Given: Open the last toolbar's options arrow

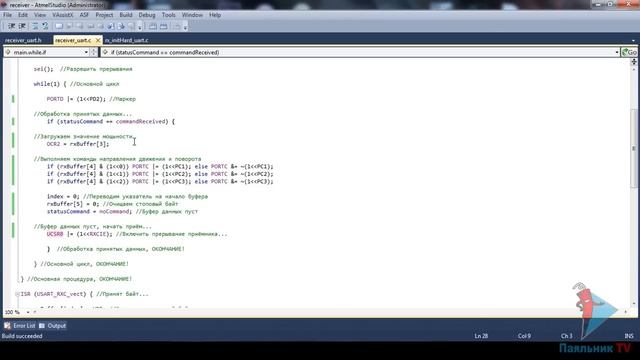Looking at the screenshot, I should click(185, 27).
